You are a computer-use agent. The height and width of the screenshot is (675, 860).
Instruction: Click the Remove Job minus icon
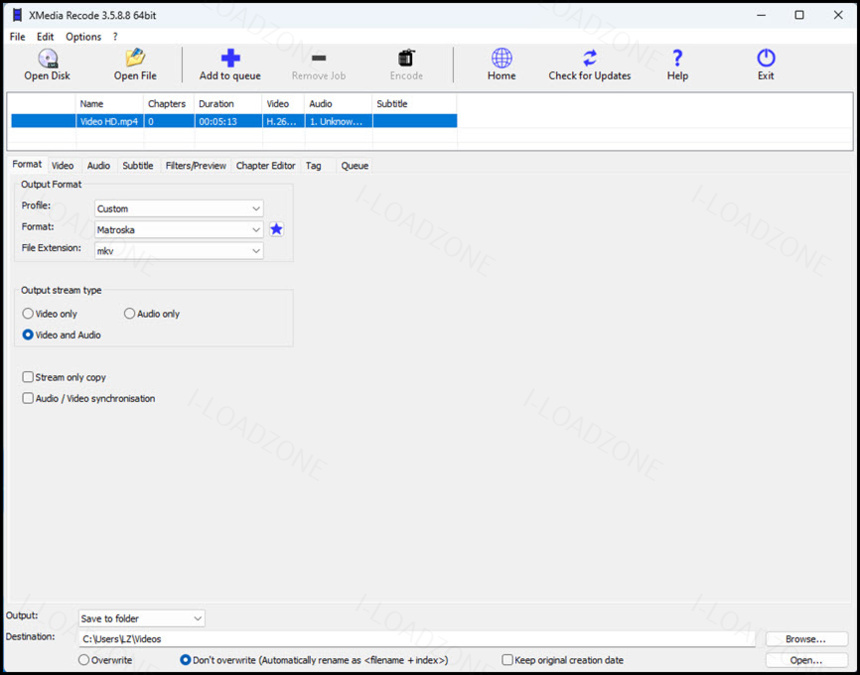coord(319,58)
